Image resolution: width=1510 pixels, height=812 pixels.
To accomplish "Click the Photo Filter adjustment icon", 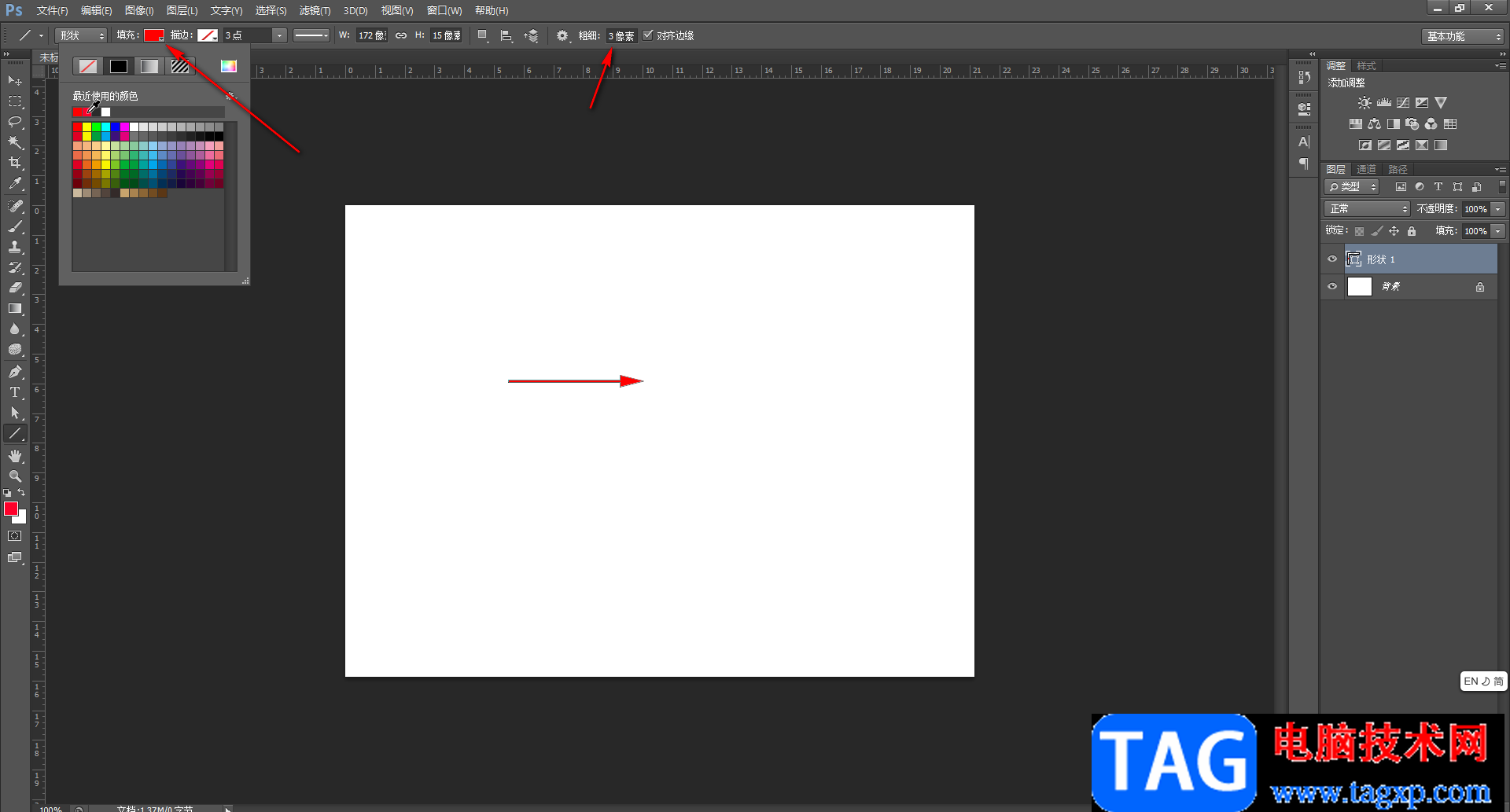I will (1412, 124).
